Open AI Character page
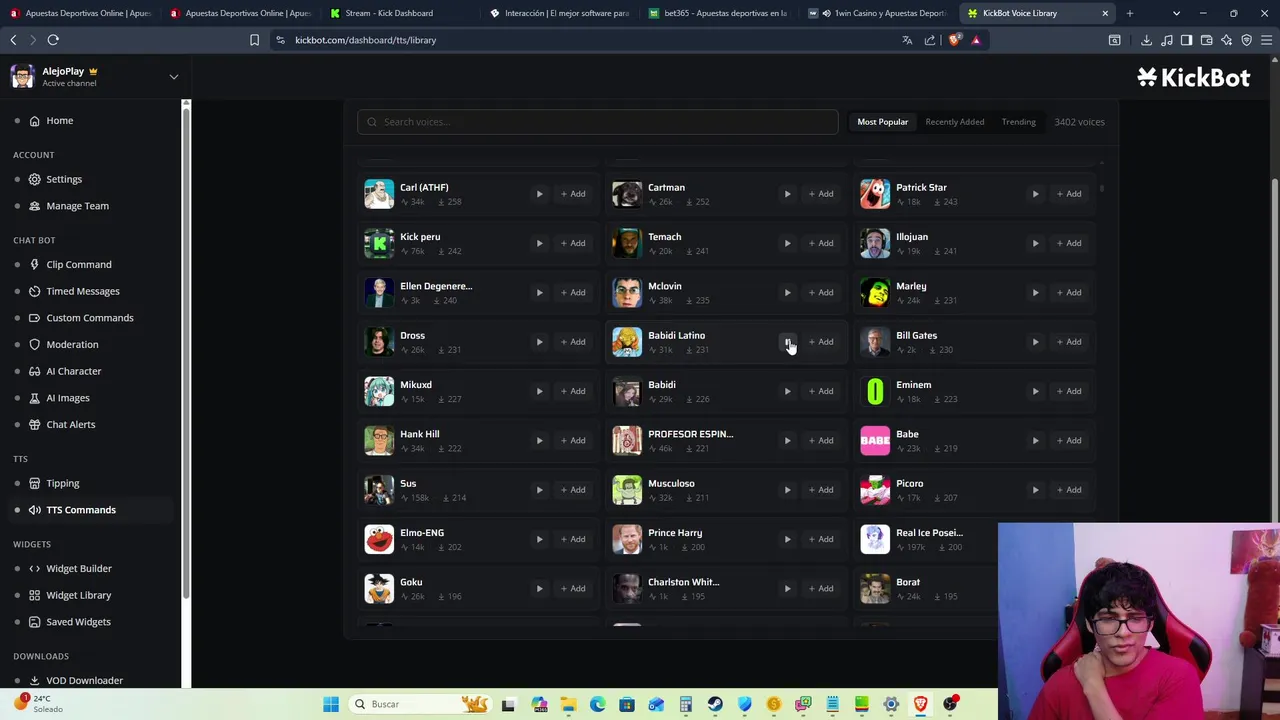Viewport: 1280px width, 720px height. (x=74, y=371)
